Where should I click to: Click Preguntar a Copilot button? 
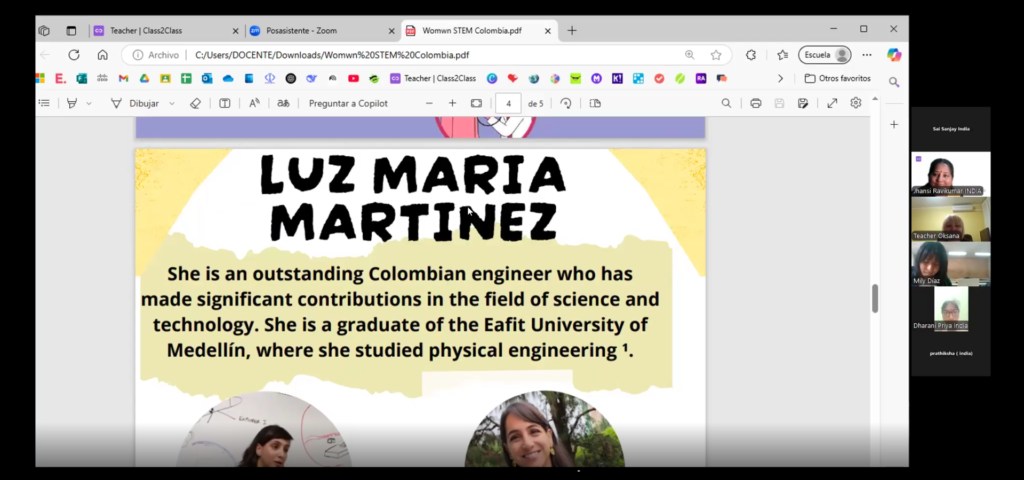348,103
